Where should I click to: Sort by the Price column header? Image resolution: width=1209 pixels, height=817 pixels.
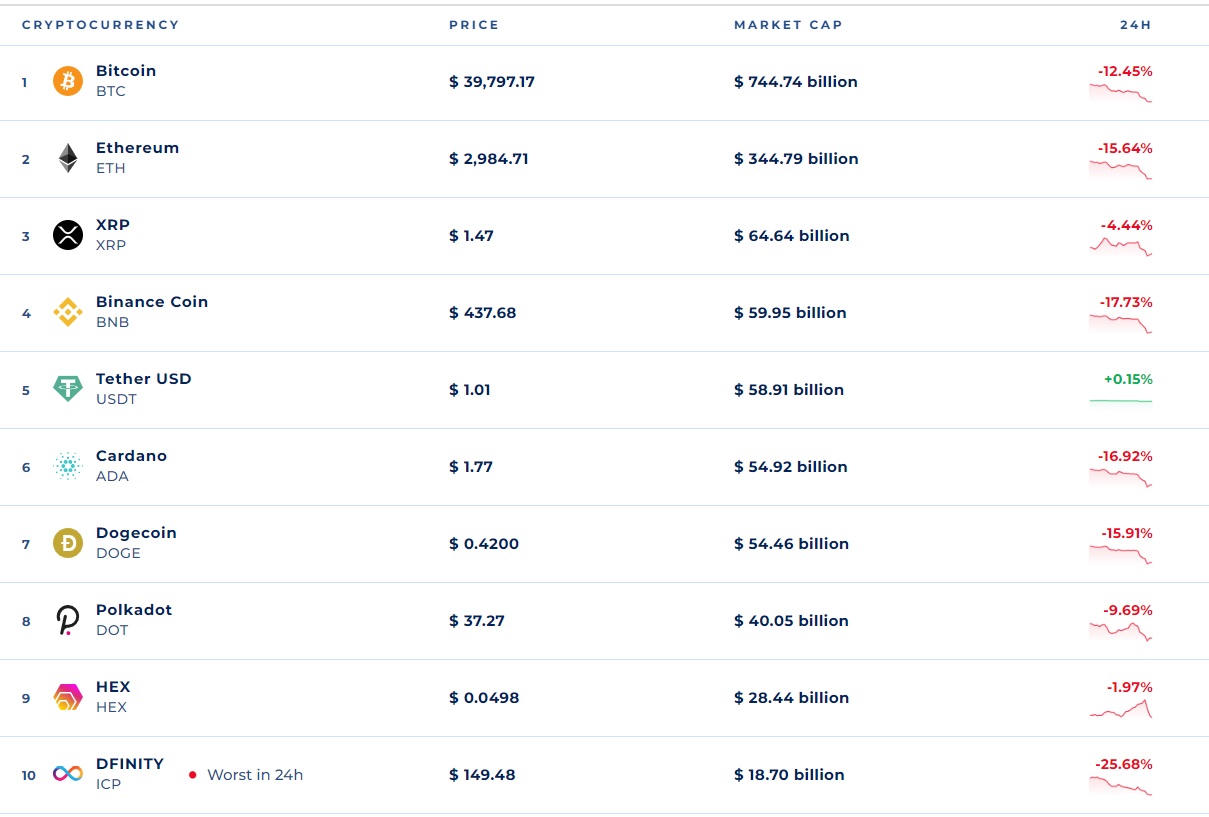click(x=474, y=25)
